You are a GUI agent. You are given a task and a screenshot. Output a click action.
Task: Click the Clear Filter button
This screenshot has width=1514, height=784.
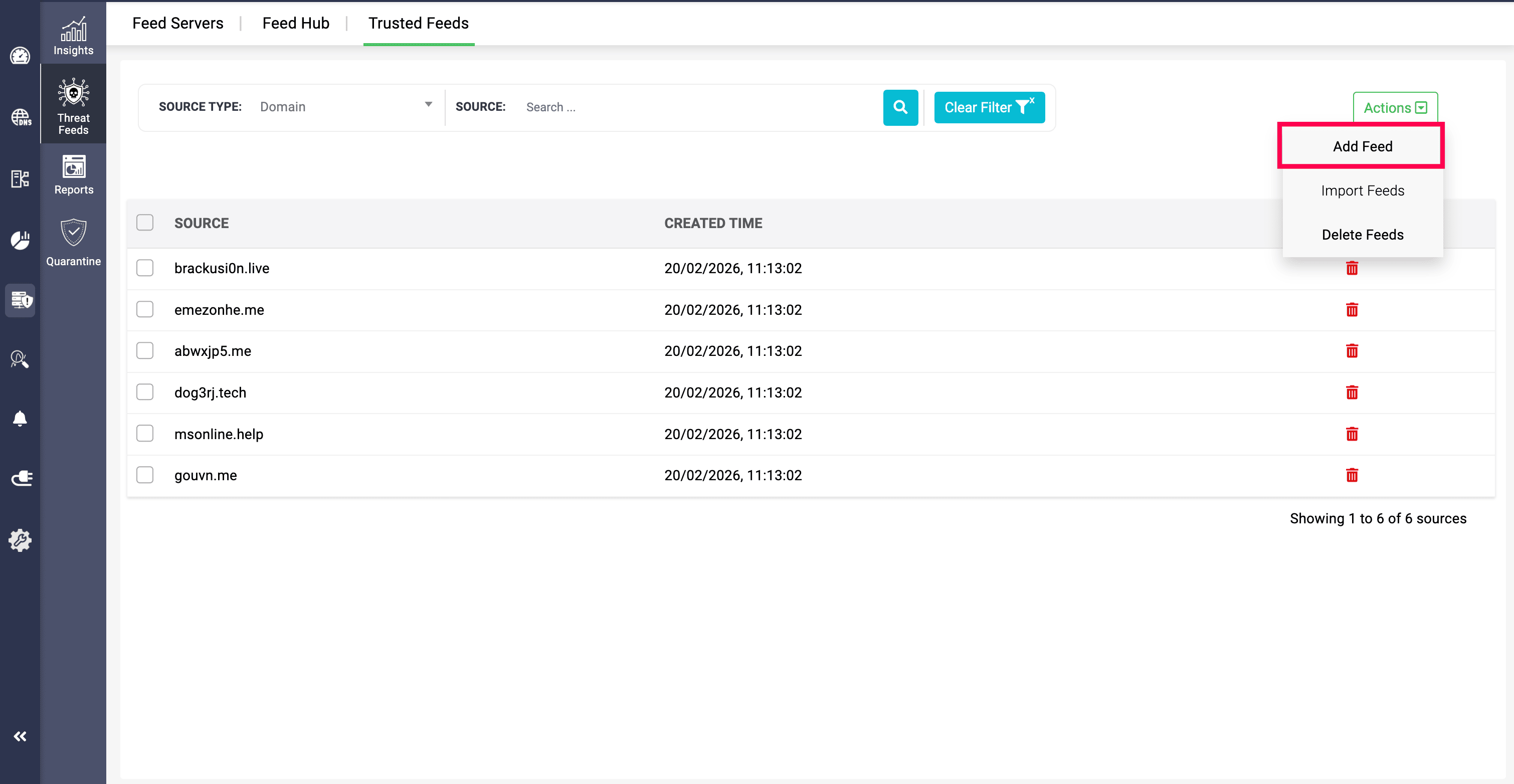click(989, 107)
